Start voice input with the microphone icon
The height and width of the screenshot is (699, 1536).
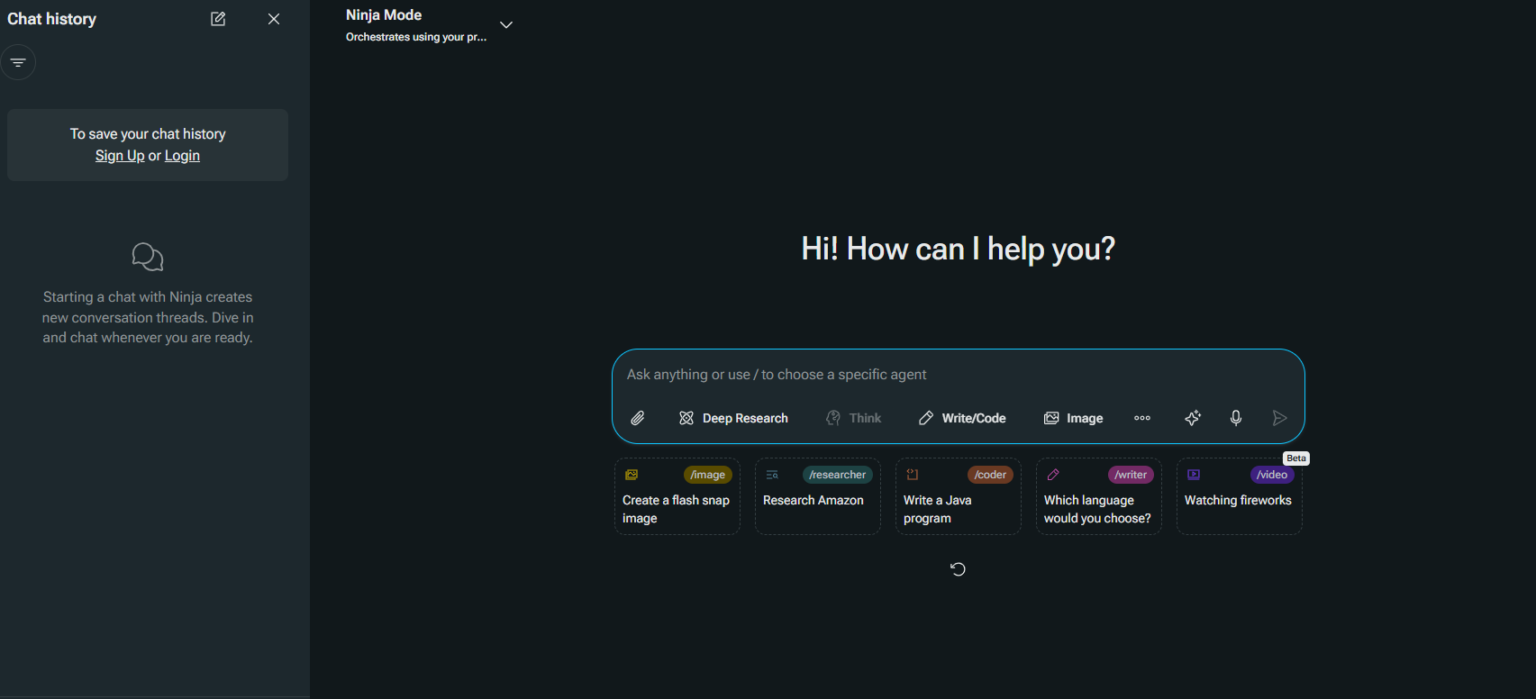[1236, 417]
